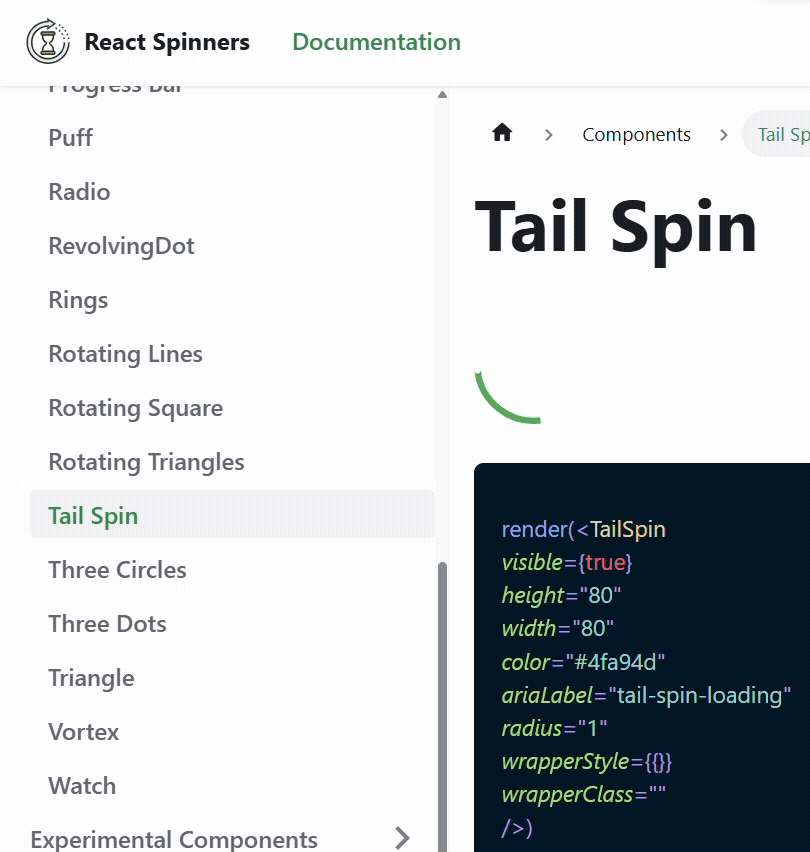The height and width of the screenshot is (852, 810).
Task: Open the Puff component page
Action: (70, 137)
